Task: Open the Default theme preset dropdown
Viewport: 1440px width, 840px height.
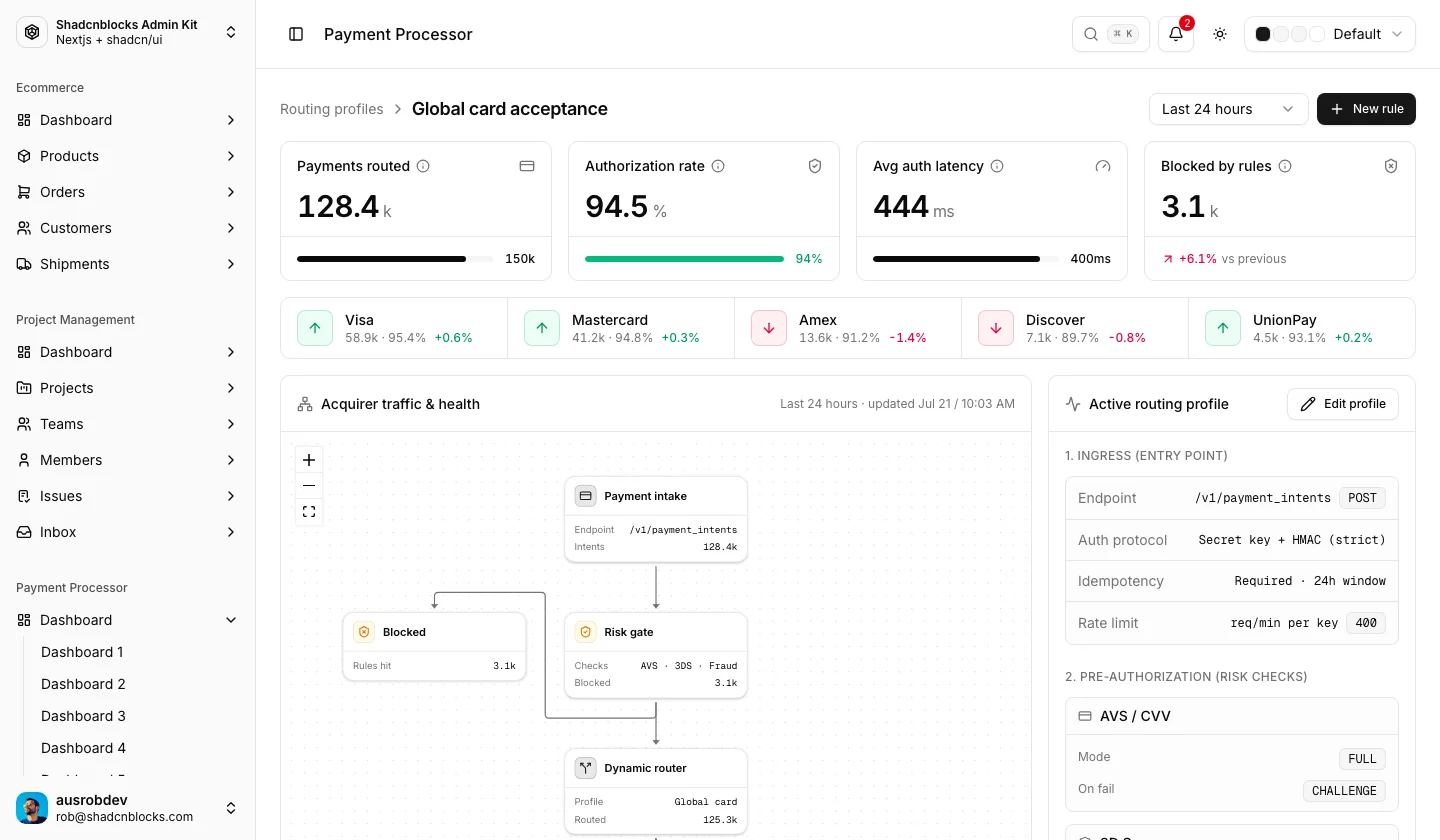Action: (1330, 34)
